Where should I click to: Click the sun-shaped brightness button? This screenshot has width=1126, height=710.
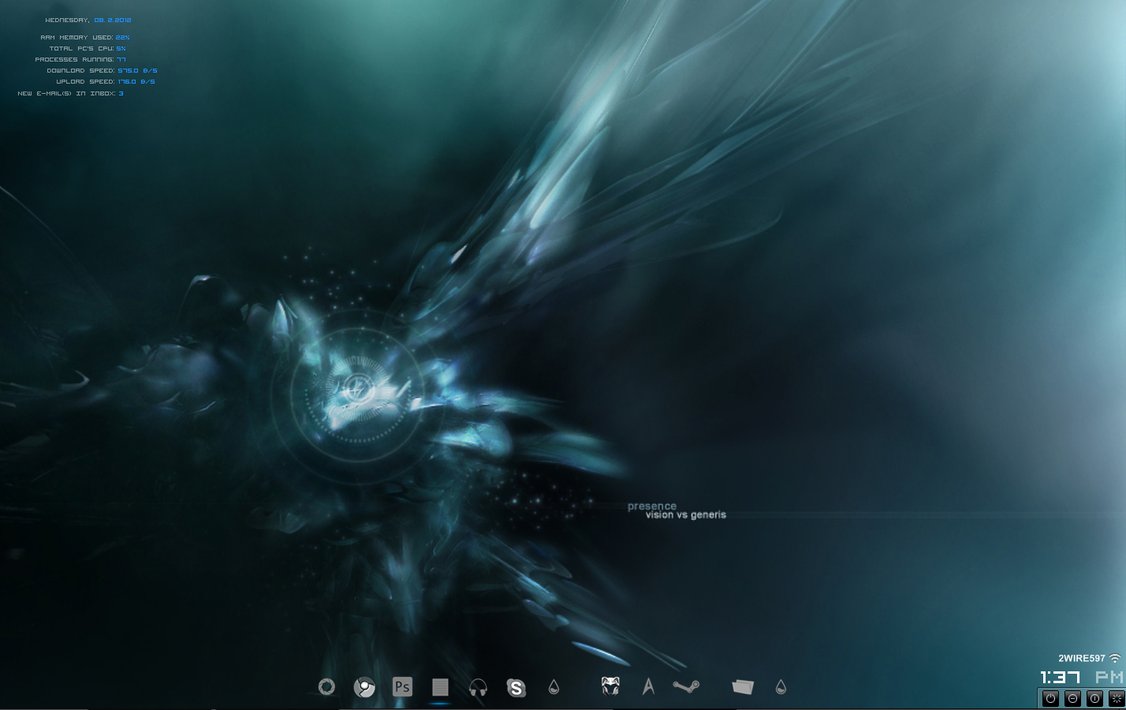[1117, 698]
